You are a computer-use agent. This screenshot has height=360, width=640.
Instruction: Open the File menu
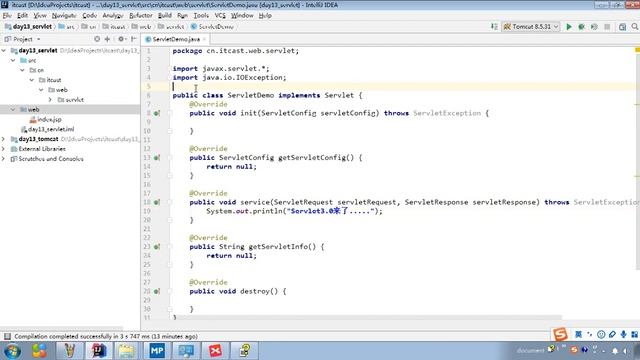click(x=7, y=16)
